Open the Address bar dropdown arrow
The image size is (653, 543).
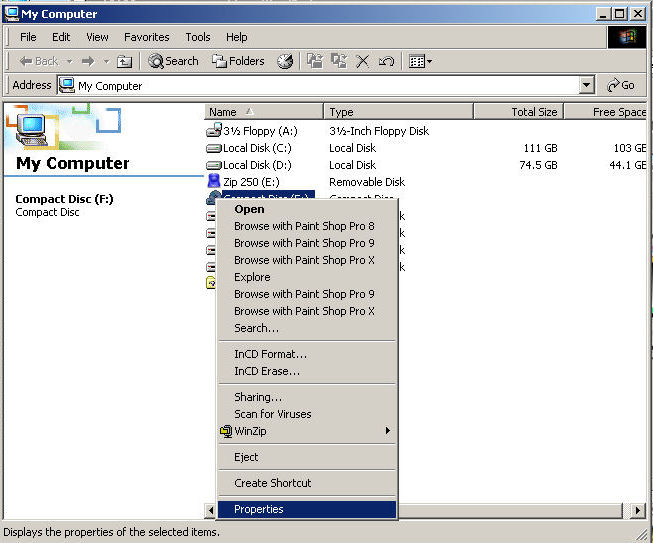(x=587, y=86)
